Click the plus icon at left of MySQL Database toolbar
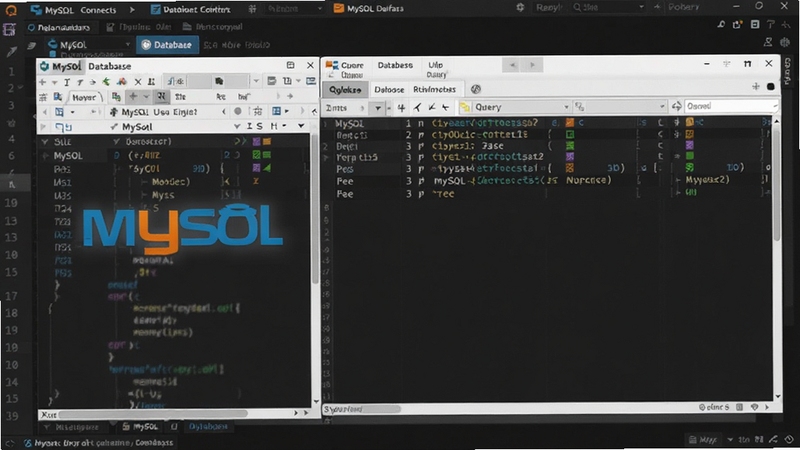Image resolution: width=800 pixels, height=450 pixels. pos(42,82)
